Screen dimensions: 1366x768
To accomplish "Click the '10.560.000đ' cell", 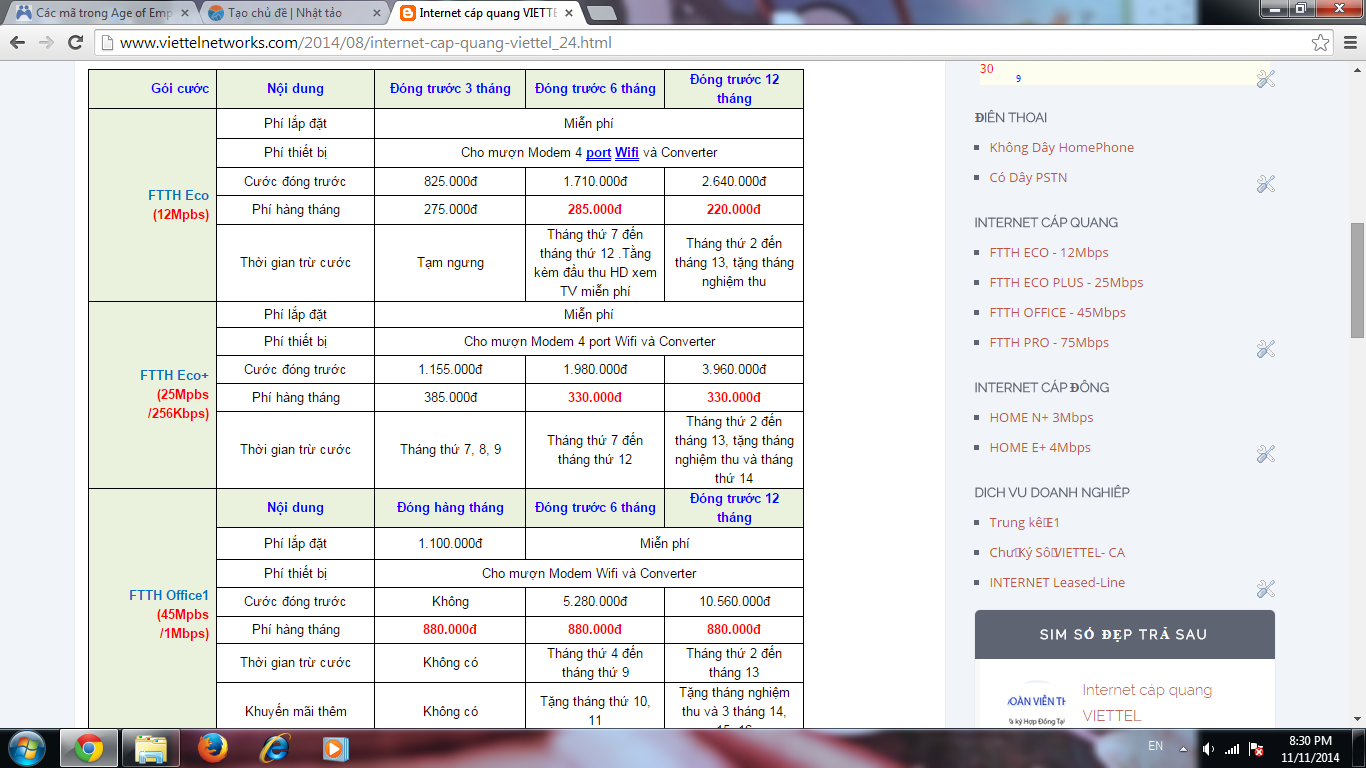I will click(734, 601).
